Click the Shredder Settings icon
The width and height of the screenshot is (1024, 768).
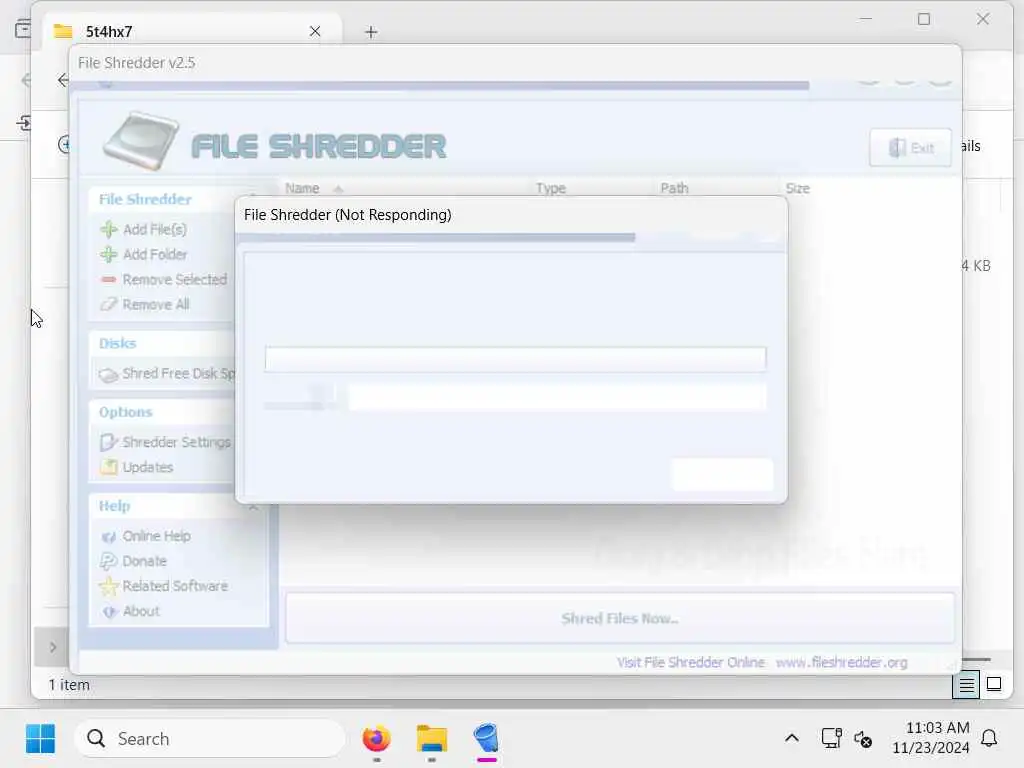click(x=108, y=442)
